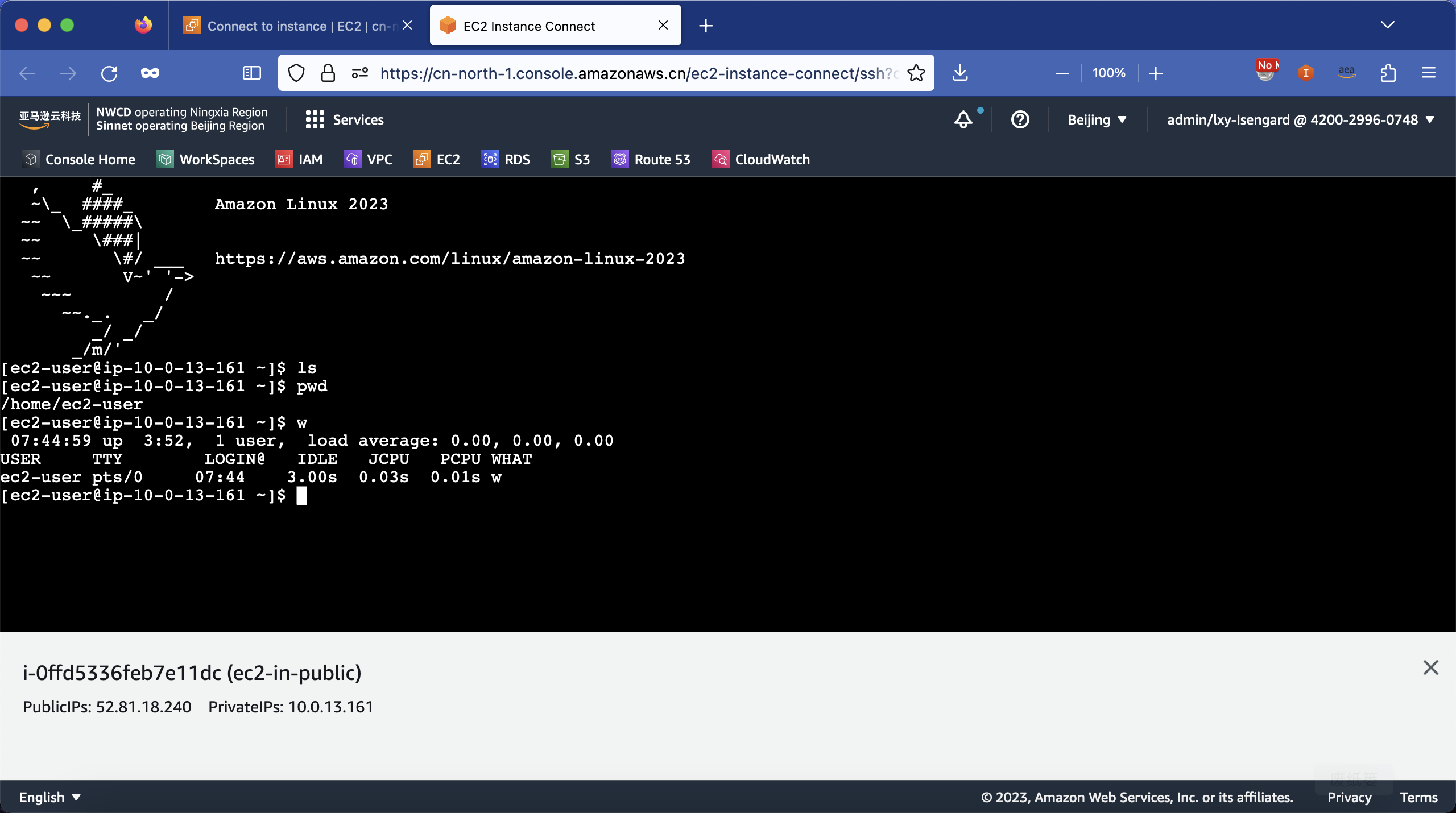Reload the current page

(109, 73)
